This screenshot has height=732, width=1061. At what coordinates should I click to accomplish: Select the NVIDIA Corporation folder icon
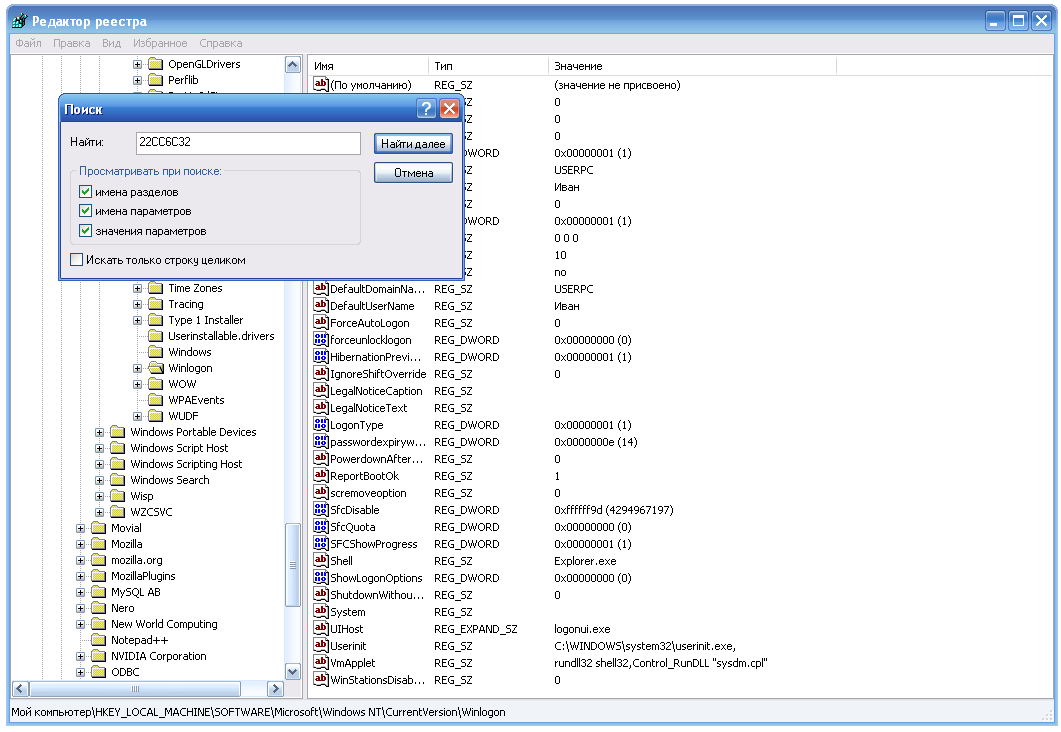98,656
